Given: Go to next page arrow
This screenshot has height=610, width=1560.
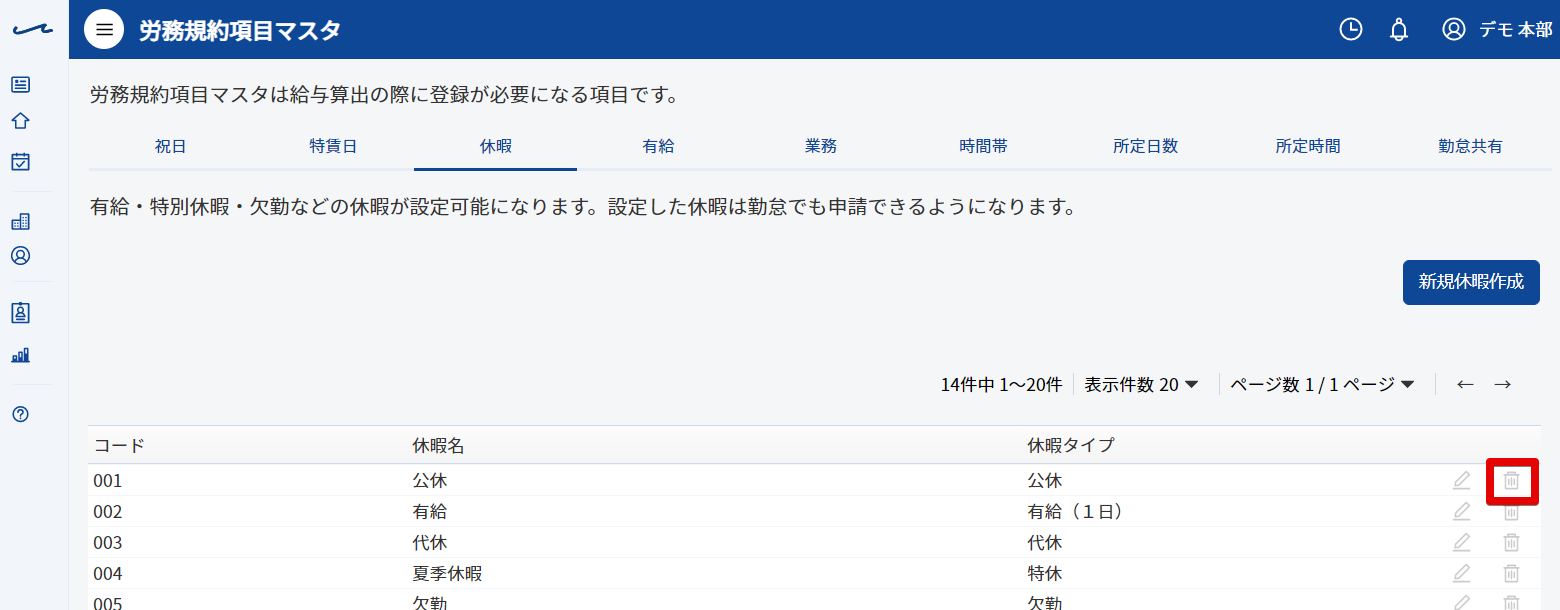Looking at the screenshot, I should tap(1502, 384).
